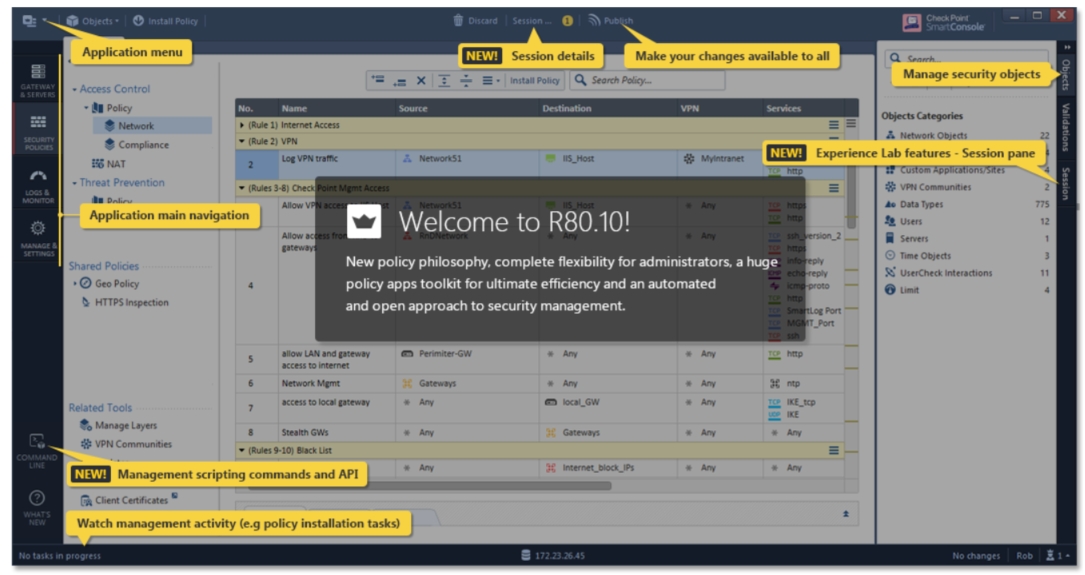
Task: Switch to the Security Policies view
Action: (37, 132)
